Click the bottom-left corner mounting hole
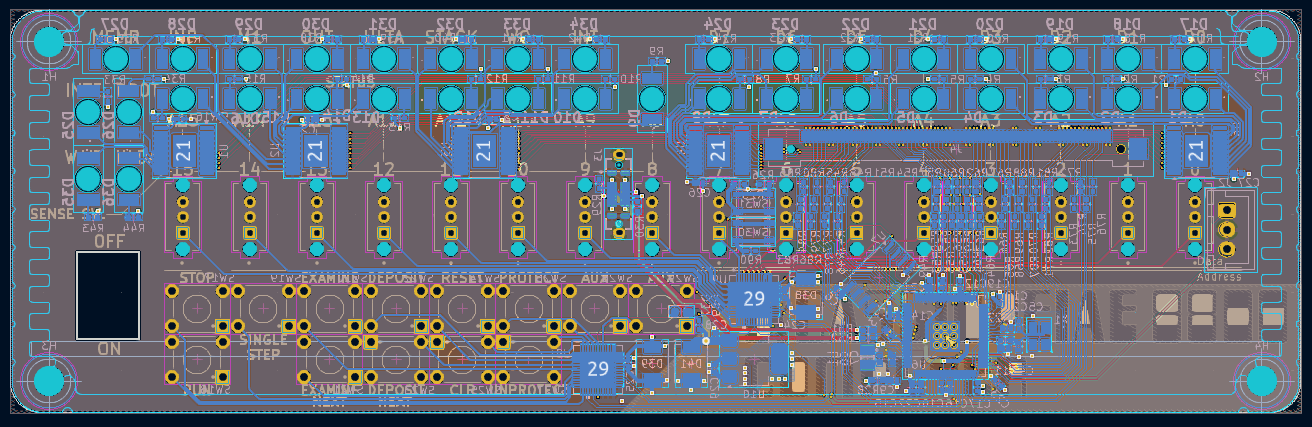The image size is (1312, 427). tap(48, 381)
